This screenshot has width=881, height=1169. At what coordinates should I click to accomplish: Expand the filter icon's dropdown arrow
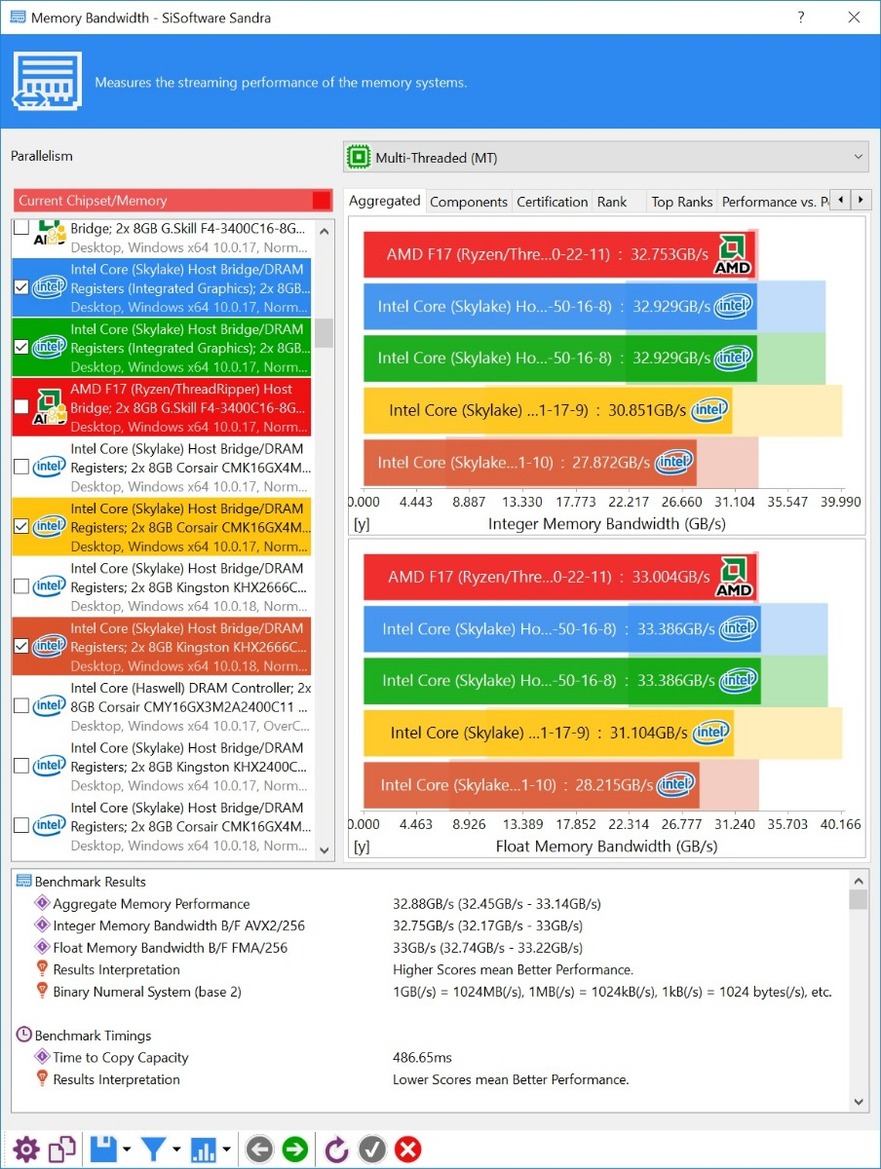coord(177,1150)
